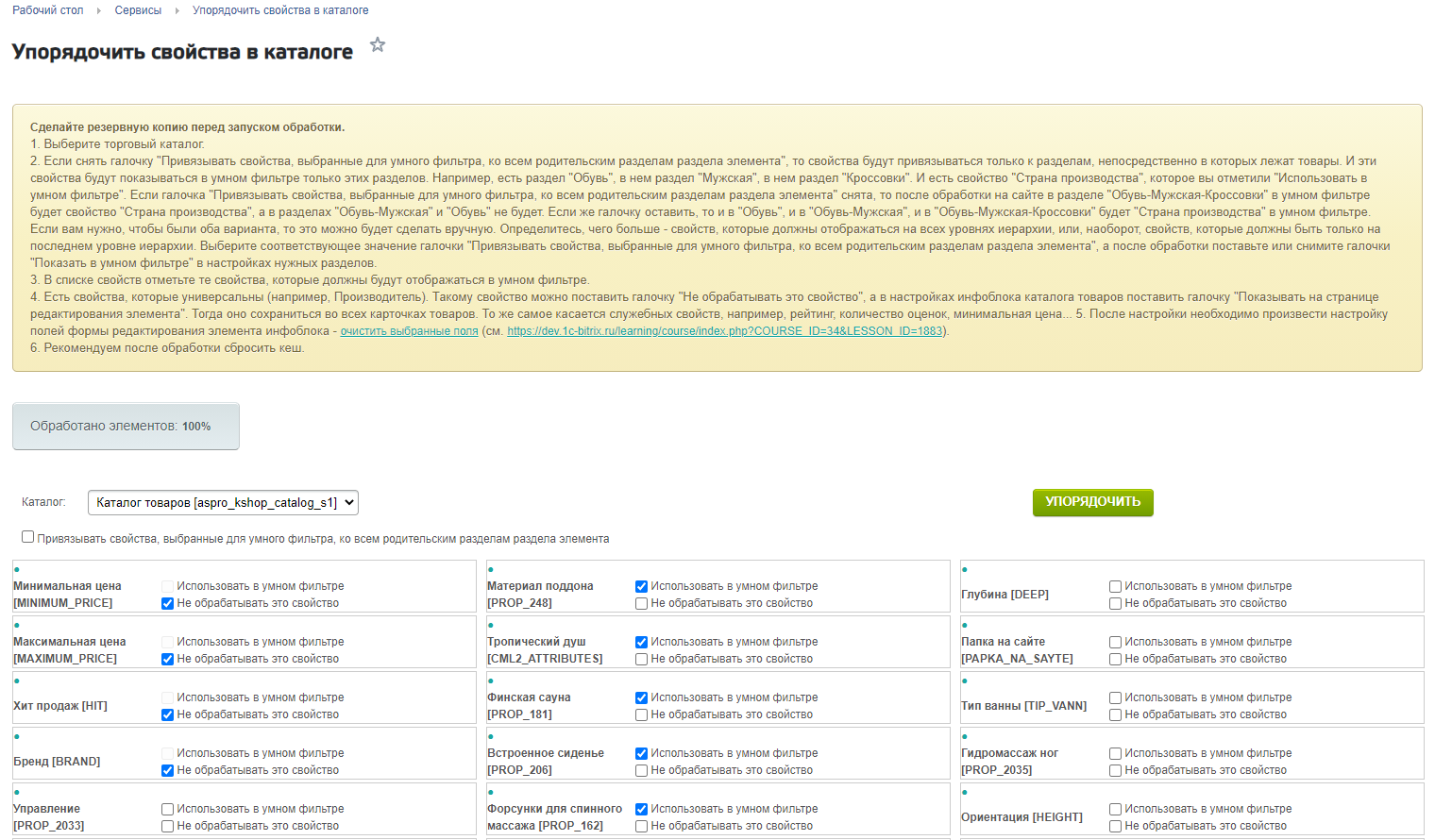
Task: Go to Рабочий стол breadcrumb
Action: pyautogui.click(x=48, y=10)
